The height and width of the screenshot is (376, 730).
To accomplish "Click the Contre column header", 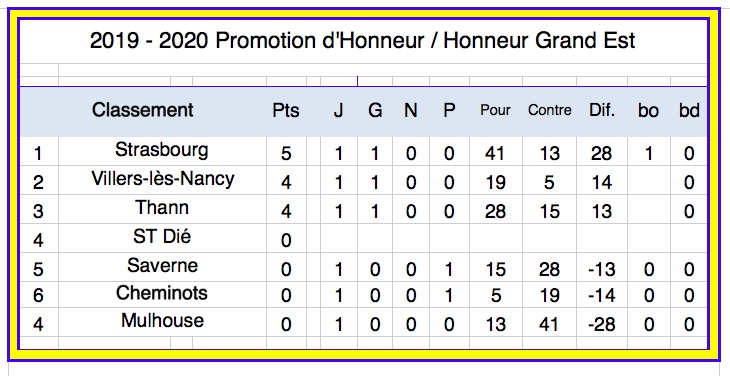I will click(x=549, y=110).
